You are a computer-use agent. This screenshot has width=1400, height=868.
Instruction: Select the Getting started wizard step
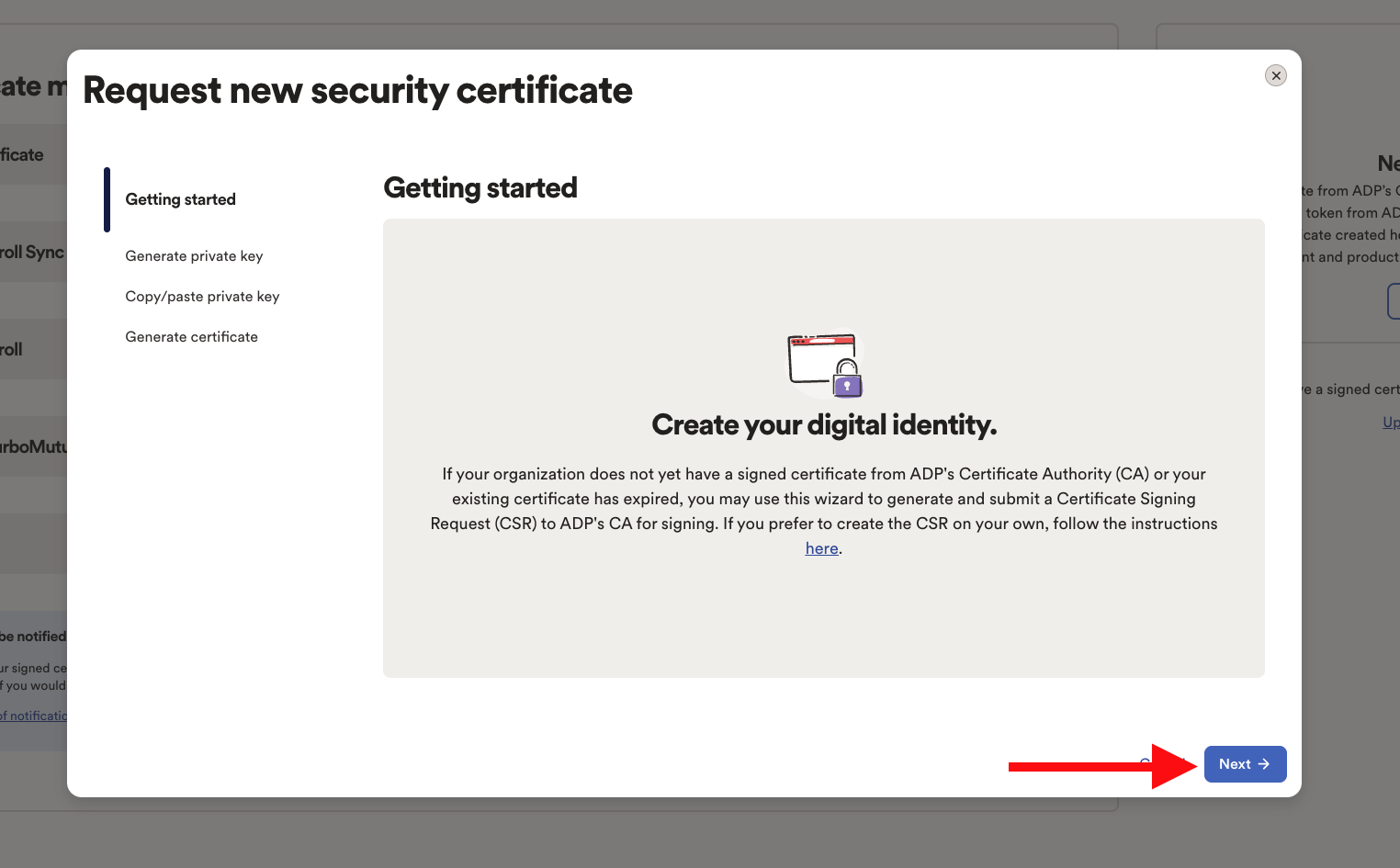pyautogui.click(x=180, y=199)
